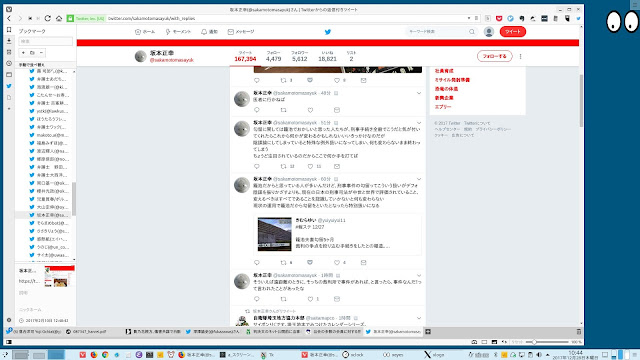The width and height of the screenshot is (640, 360).
Task: Click the xclock item in the taskbar
Action: (x=353, y=355)
